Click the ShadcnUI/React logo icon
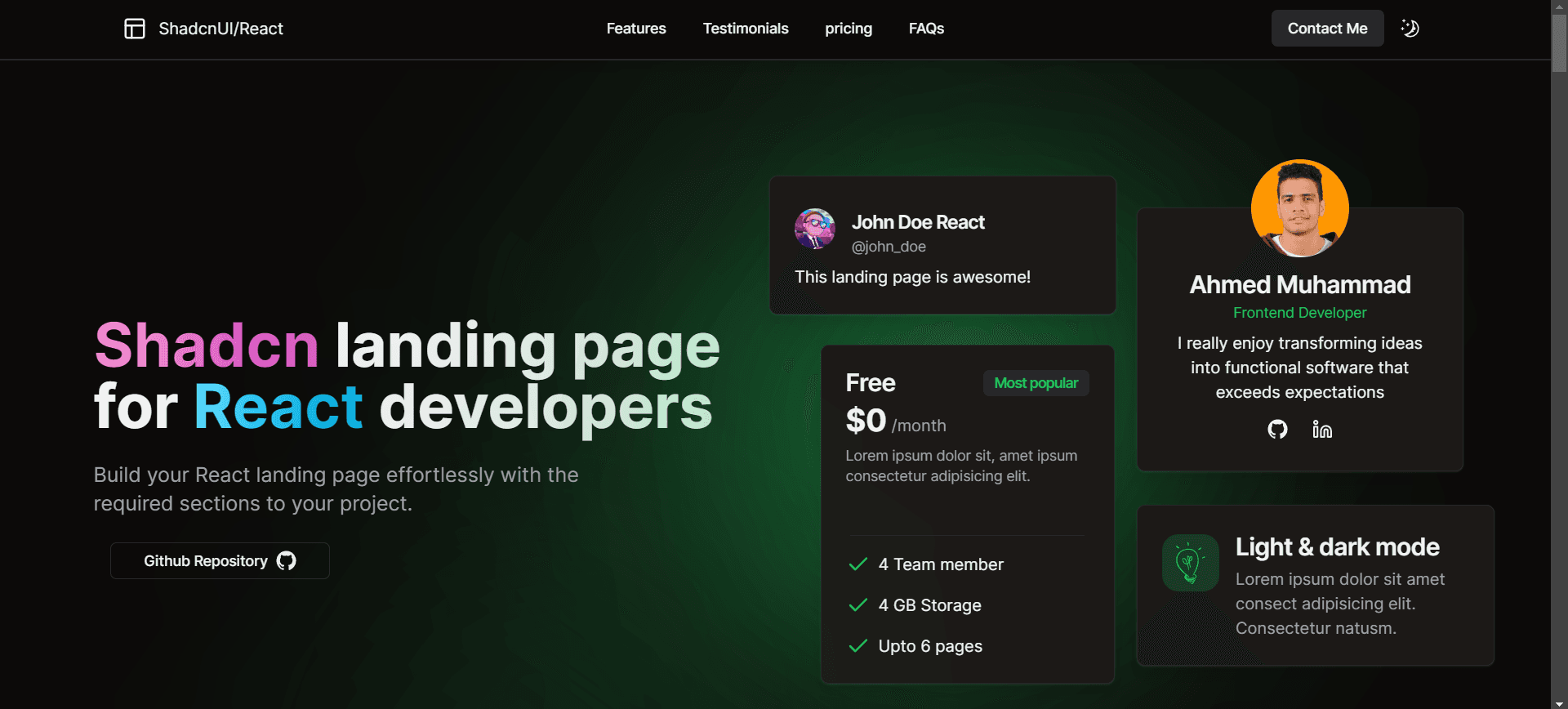The height and width of the screenshot is (709, 1568). click(135, 29)
